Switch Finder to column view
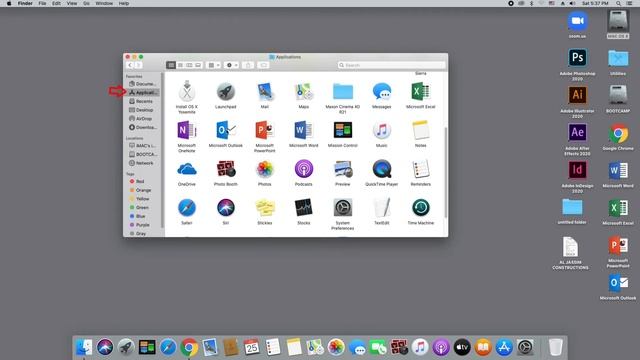The width and height of the screenshot is (640, 360). coord(189,65)
